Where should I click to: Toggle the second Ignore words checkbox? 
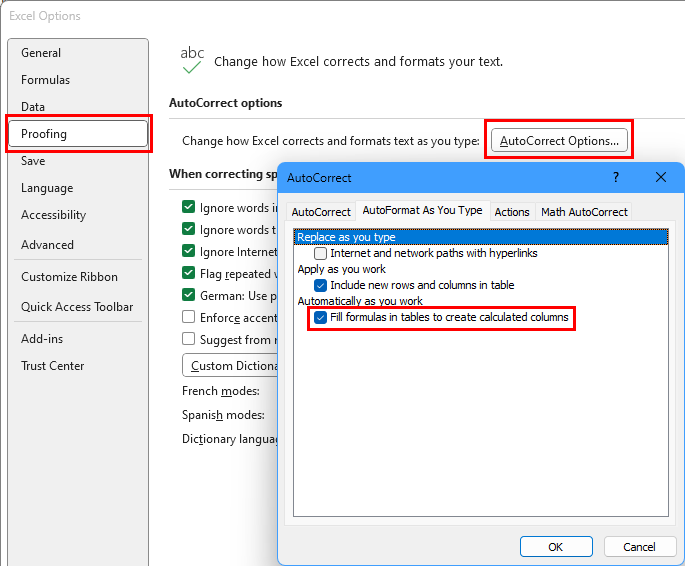(188, 228)
